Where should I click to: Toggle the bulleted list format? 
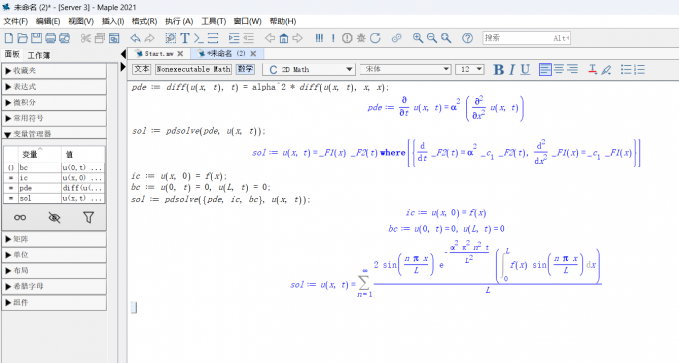626,69
